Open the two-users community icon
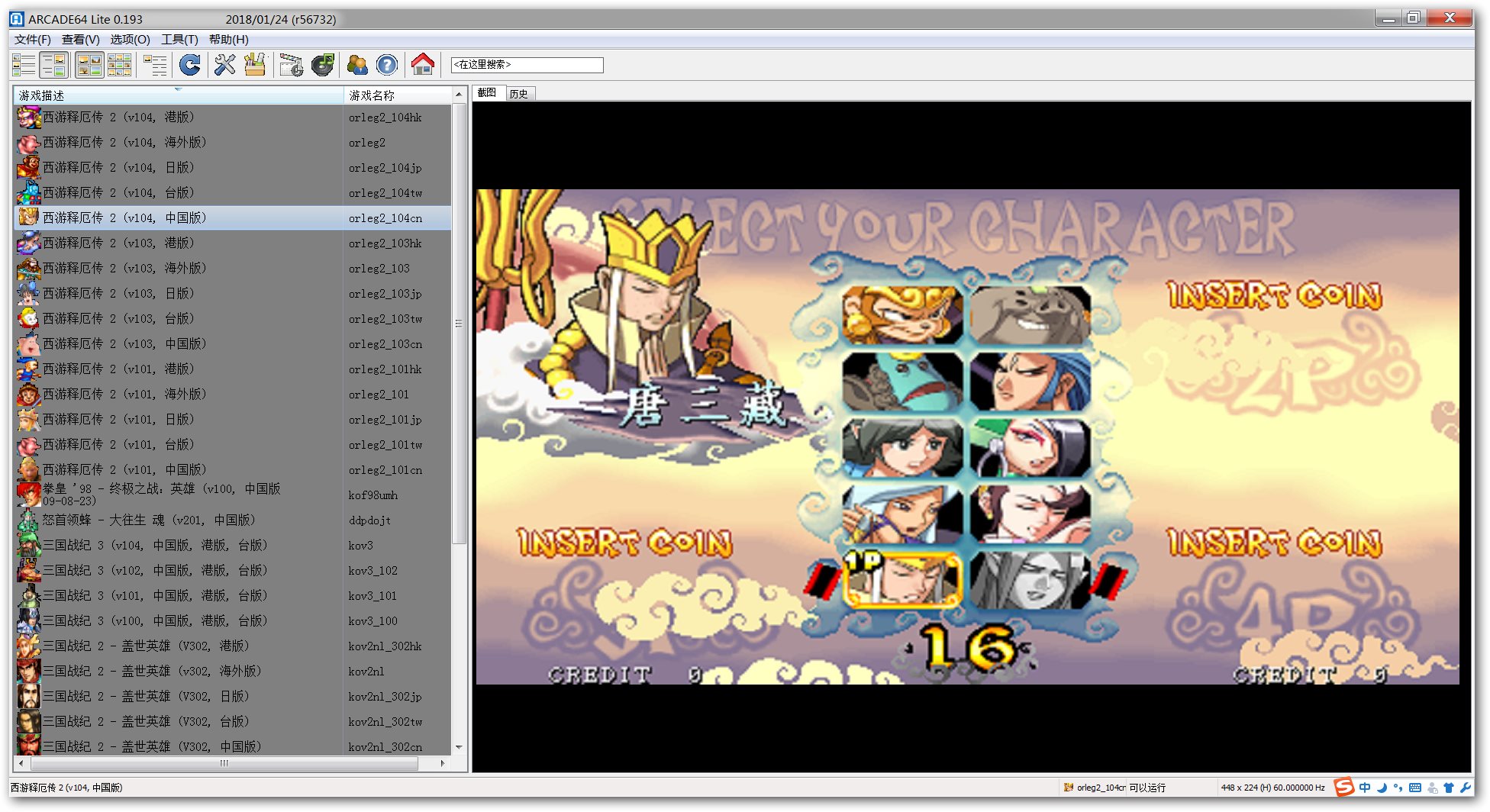The width and height of the screenshot is (1490, 812). click(356, 66)
